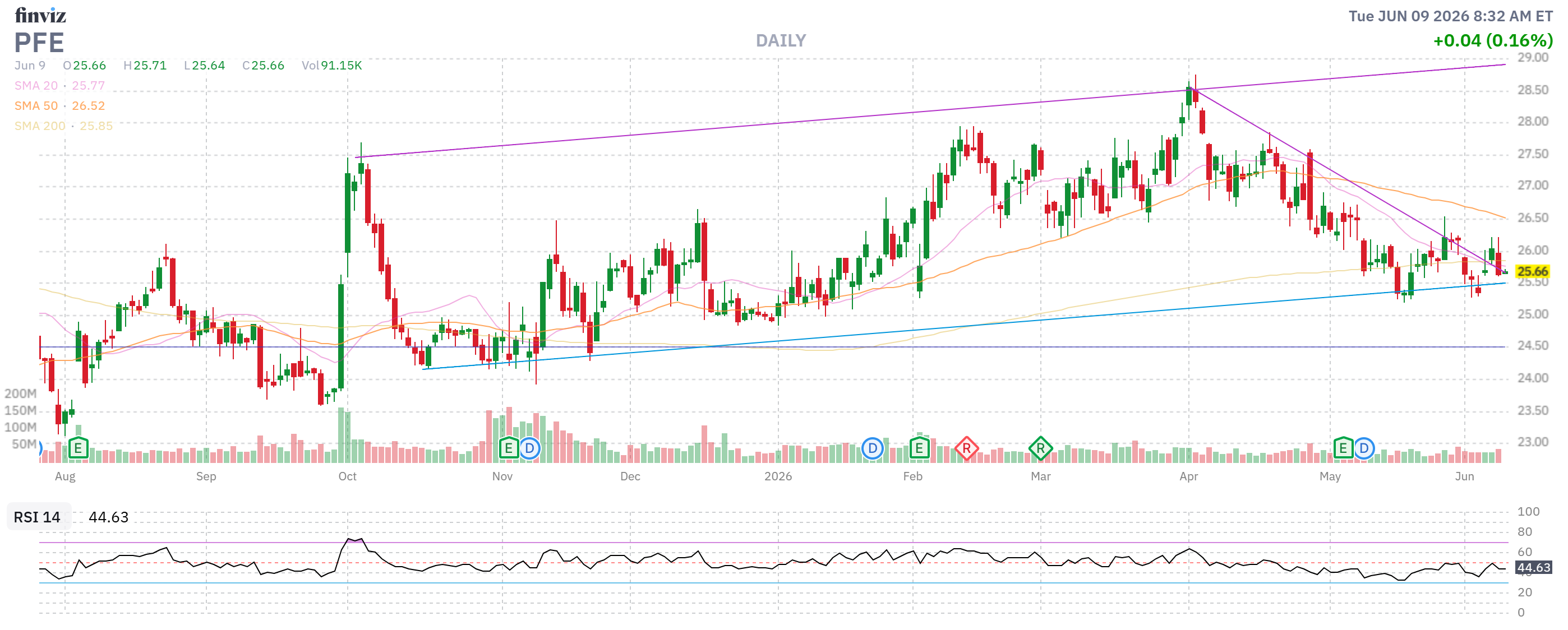Click the 44.63 RSI value tag on axis
The image size is (1568, 630).
1534,567
